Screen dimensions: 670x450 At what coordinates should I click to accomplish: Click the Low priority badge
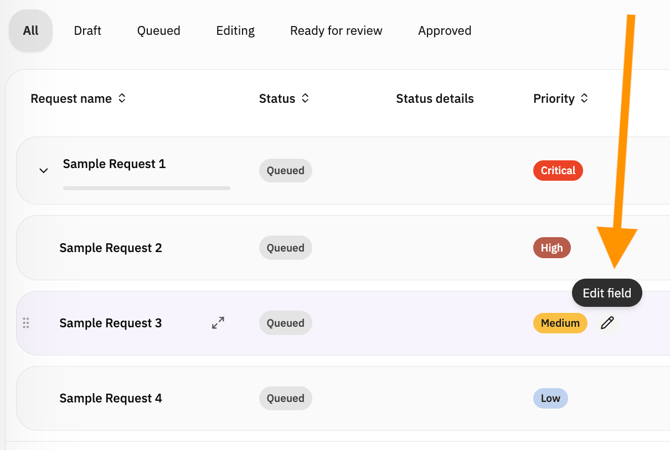coord(550,398)
